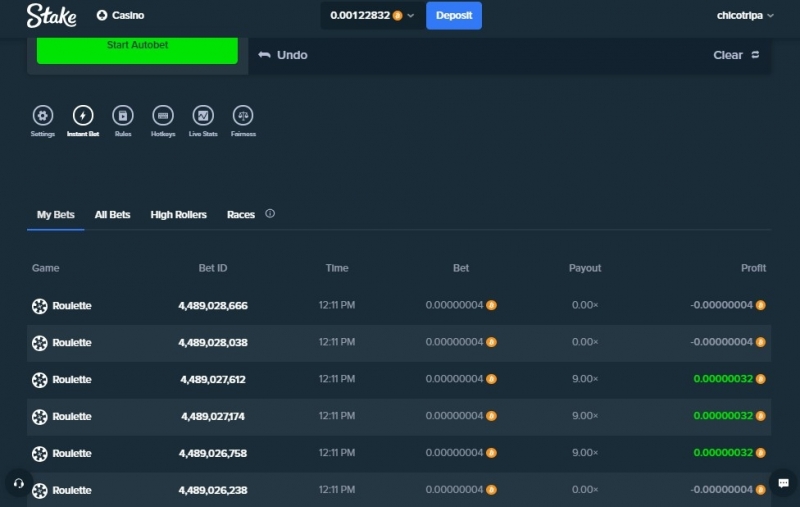Open bet ID 4,489,026,238

[x=213, y=490]
